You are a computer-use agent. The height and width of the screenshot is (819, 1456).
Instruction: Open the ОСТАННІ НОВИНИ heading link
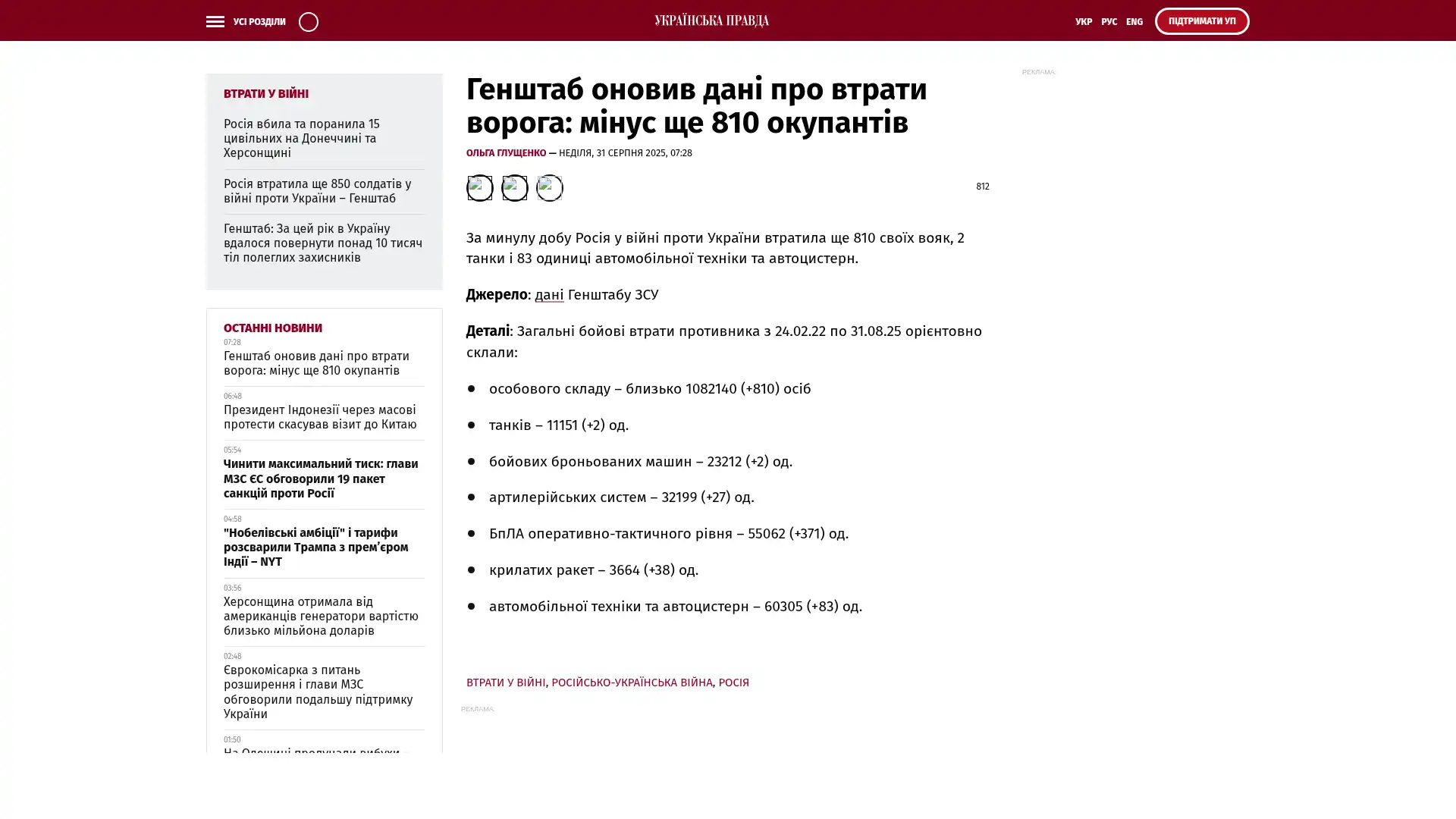click(x=272, y=328)
